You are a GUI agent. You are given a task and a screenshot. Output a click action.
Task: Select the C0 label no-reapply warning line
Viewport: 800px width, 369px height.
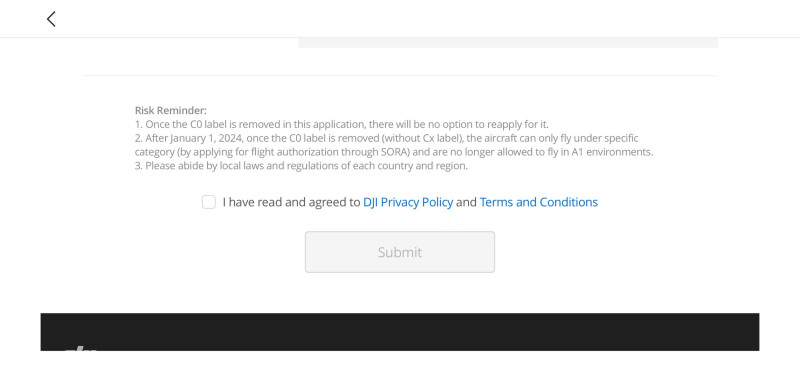coord(342,124)
